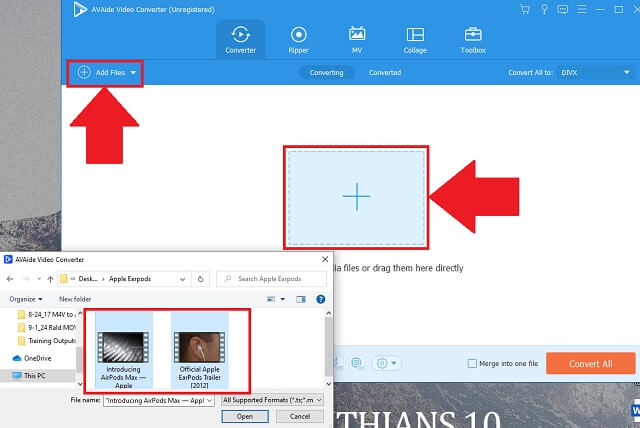Click the dialog help question icon
This screenshot has height=428, width=640.
[x=320, y=299]
